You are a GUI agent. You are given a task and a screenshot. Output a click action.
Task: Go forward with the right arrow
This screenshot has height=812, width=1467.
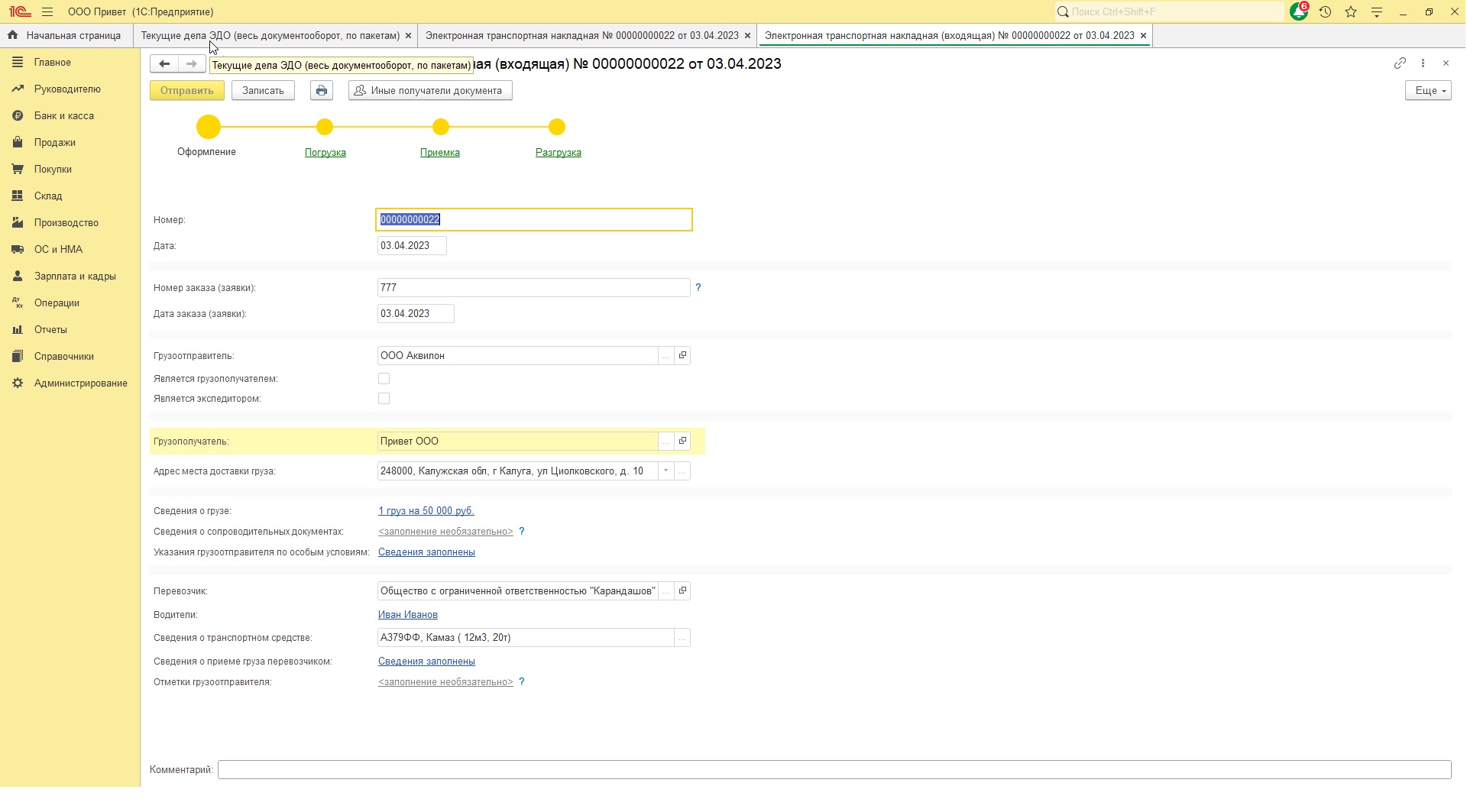coord(192,64)
